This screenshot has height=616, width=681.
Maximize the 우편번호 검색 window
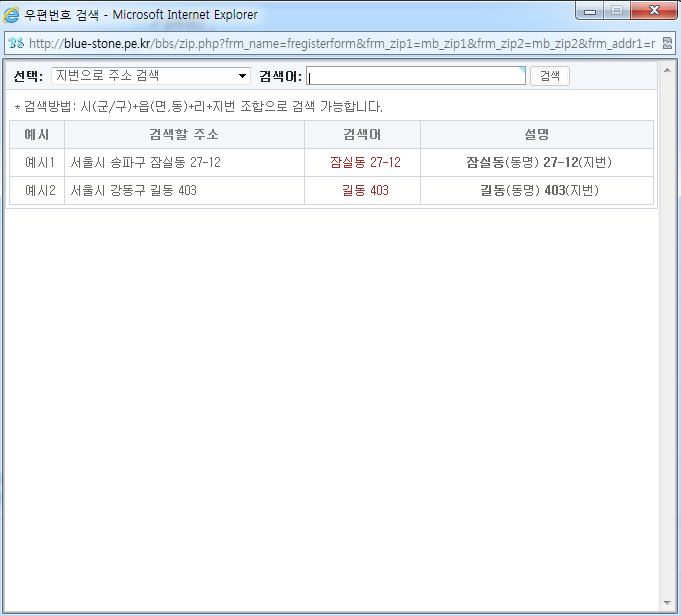(617, 12)
